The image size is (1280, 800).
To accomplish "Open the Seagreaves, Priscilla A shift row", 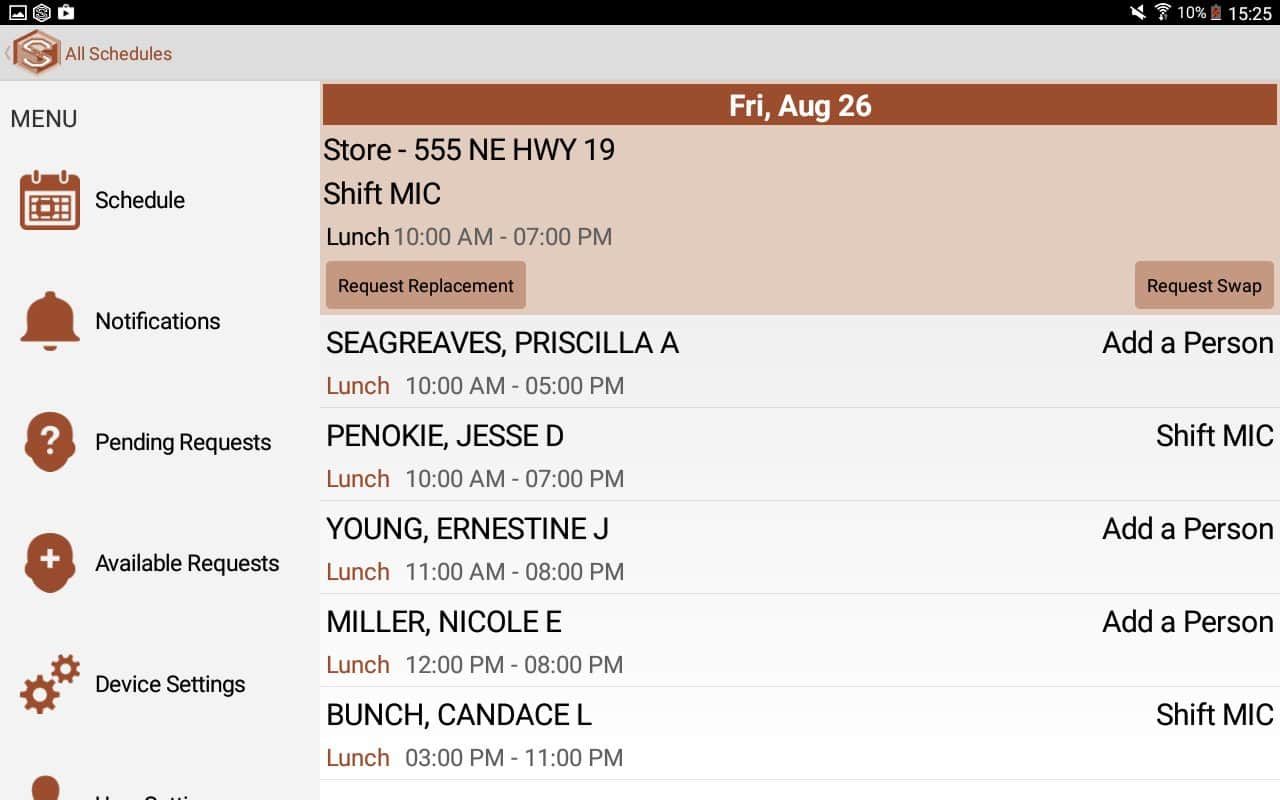I will click(x=798, y=362).
